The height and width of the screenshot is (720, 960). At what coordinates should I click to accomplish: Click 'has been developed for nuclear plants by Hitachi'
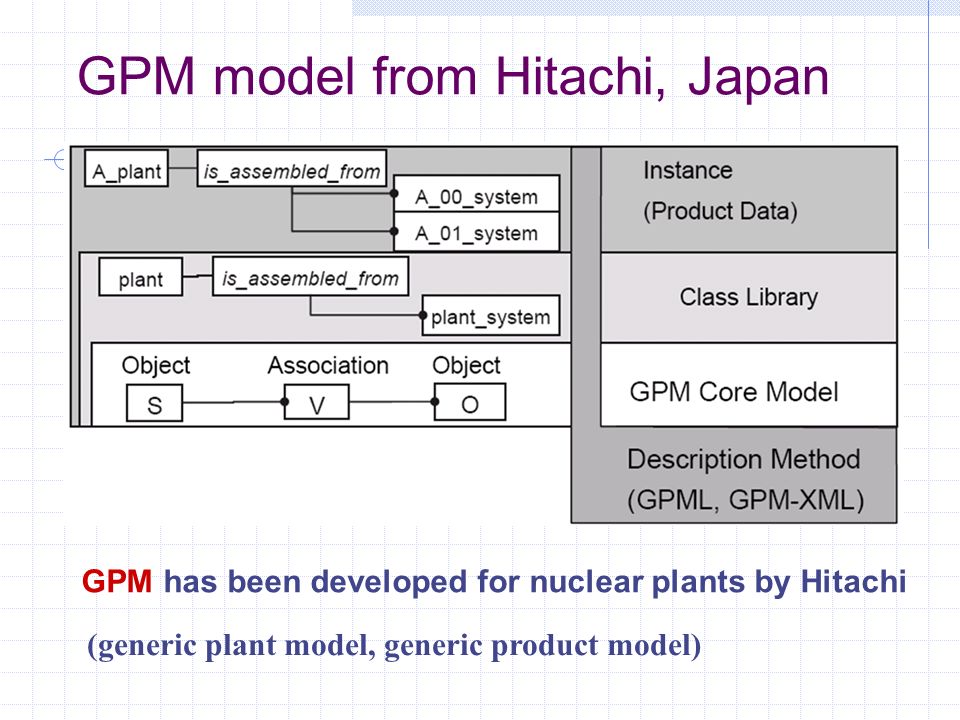535,582
